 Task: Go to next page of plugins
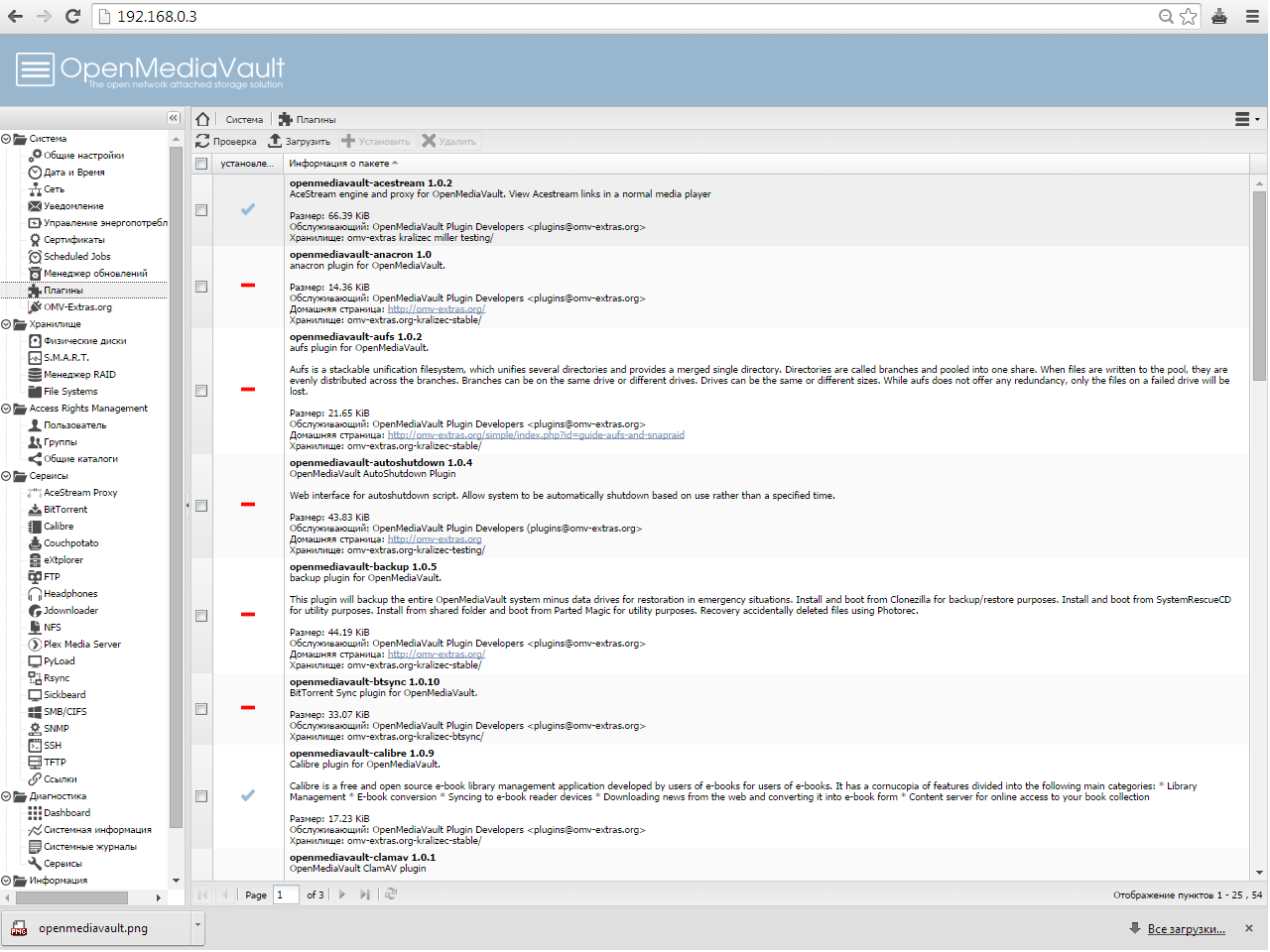tap(342, 894)
